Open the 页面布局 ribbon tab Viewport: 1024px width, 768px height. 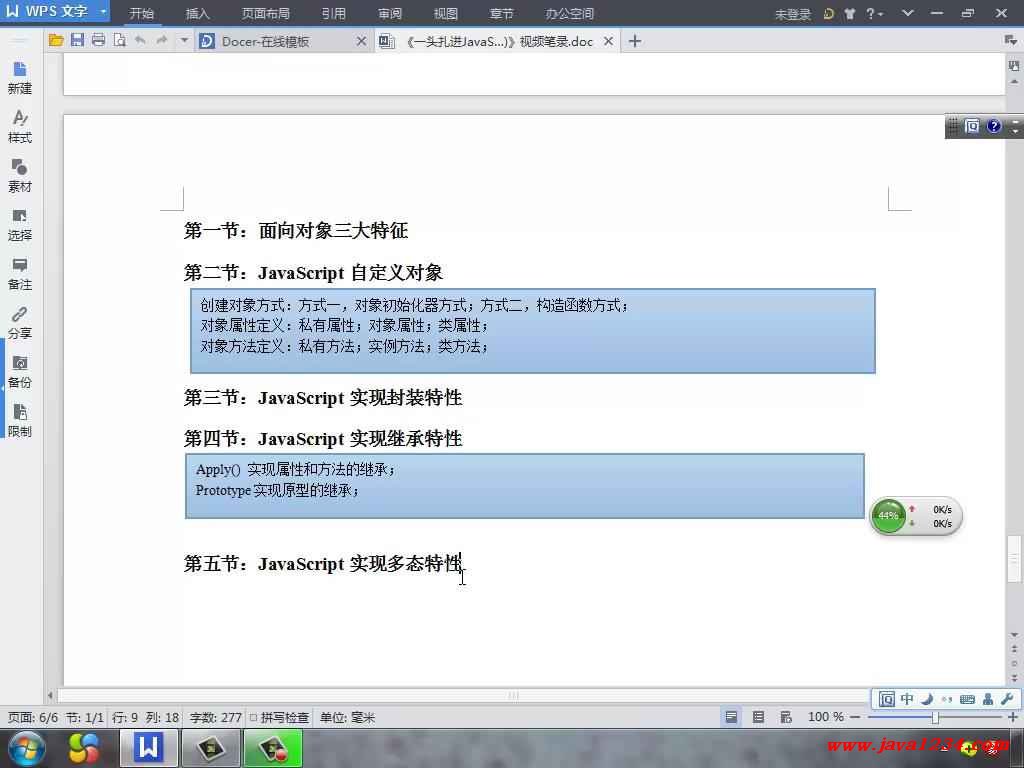[x=265, y=14]
